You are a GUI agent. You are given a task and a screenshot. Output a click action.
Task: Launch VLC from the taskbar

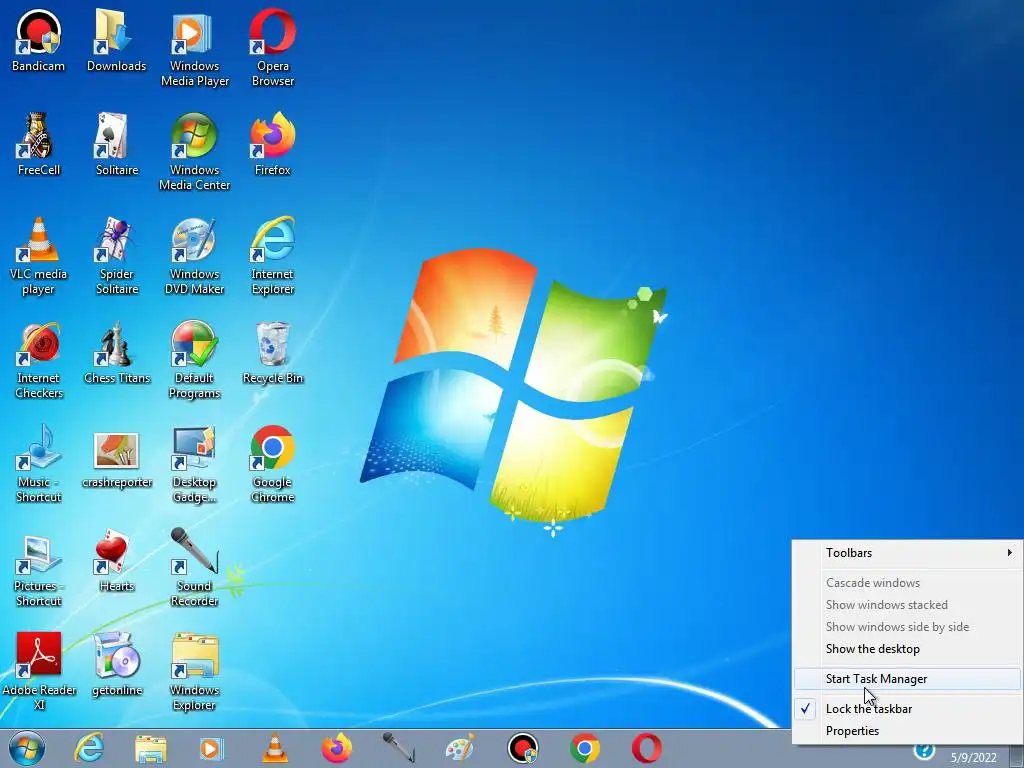(274, 748)
